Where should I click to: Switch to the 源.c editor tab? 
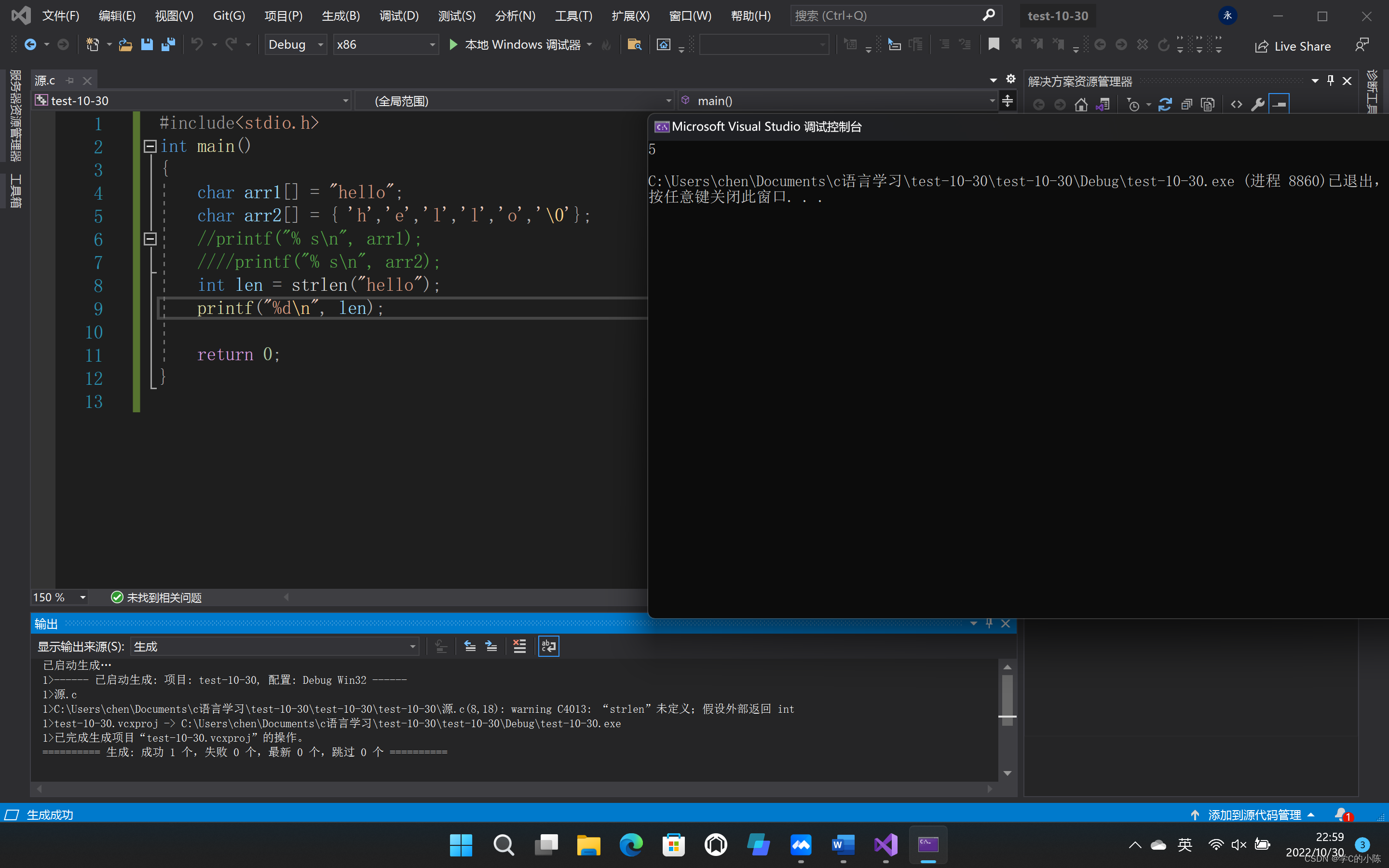[45, 81]
